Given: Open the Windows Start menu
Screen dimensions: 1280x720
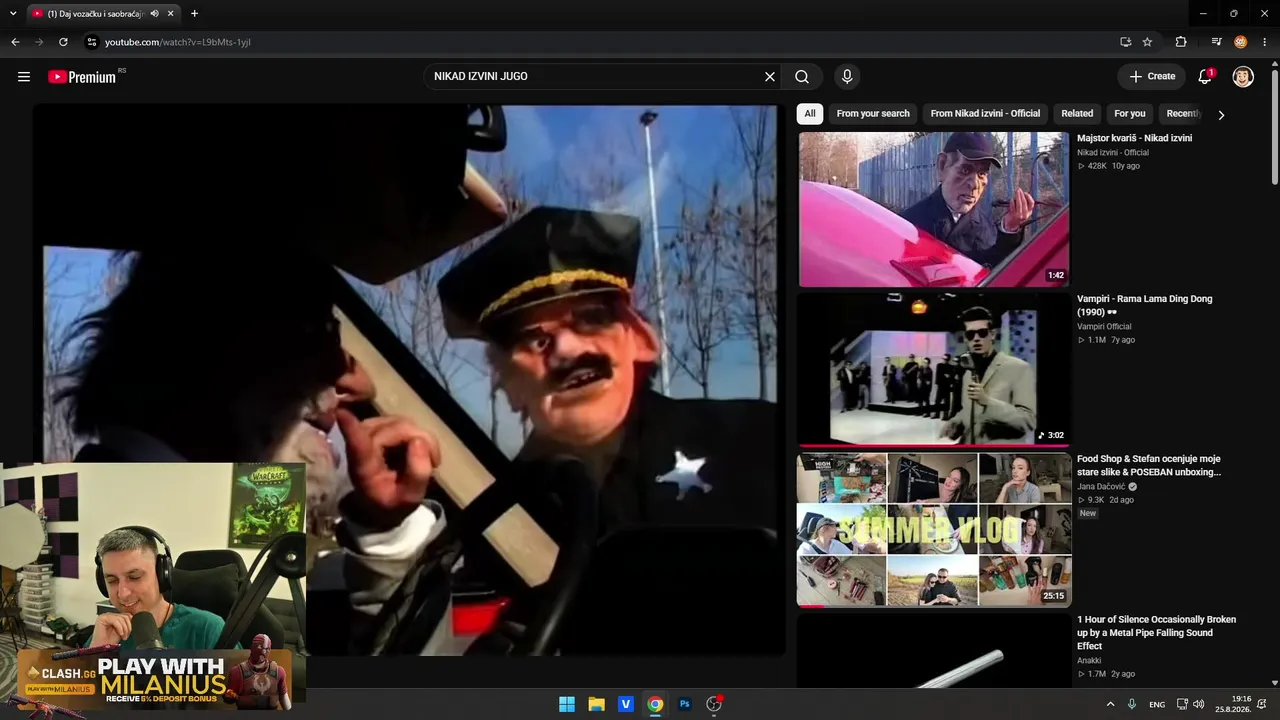Looking at the screenshot, I should pyautogui.click(x=567, y=704).
